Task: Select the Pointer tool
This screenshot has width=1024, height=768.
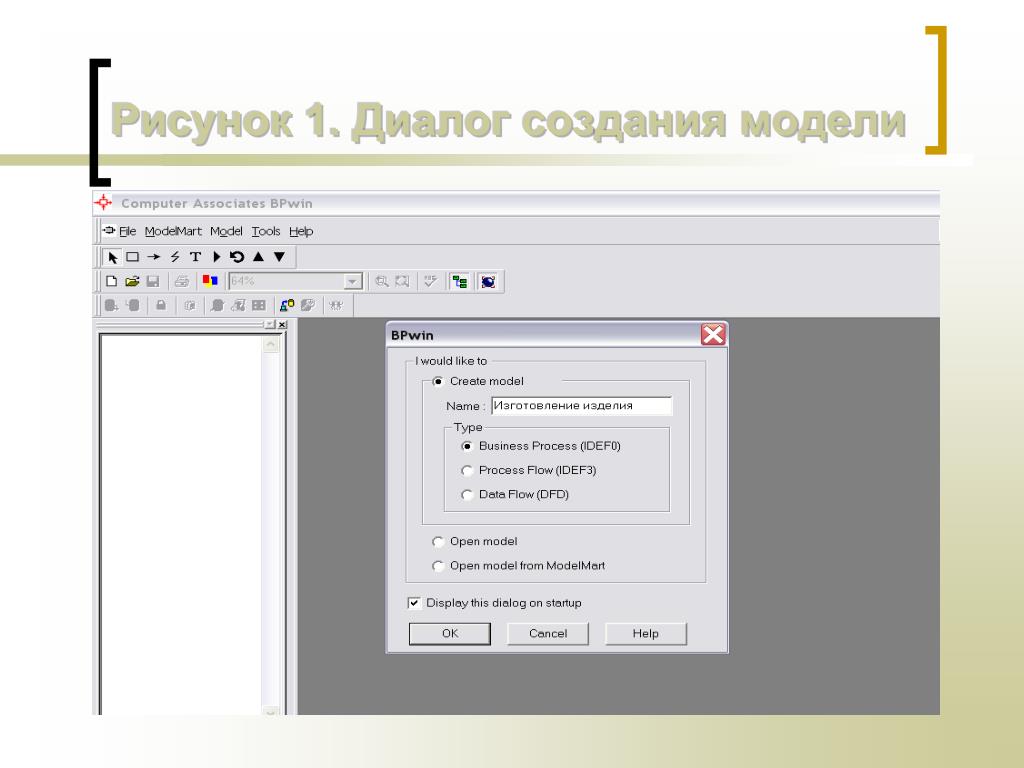Action: coord(112,257)
